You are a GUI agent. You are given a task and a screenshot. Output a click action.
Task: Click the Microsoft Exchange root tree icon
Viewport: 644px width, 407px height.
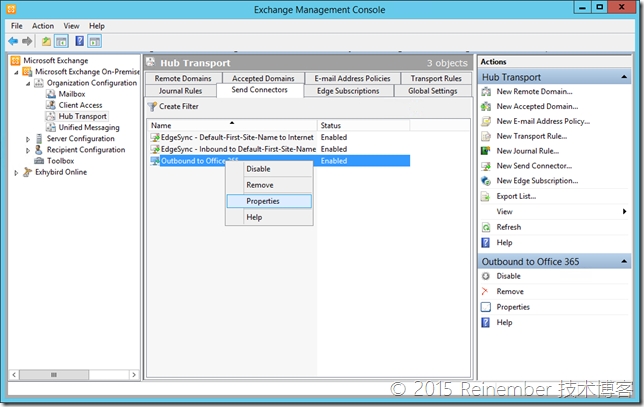click(x=16, y=61)
